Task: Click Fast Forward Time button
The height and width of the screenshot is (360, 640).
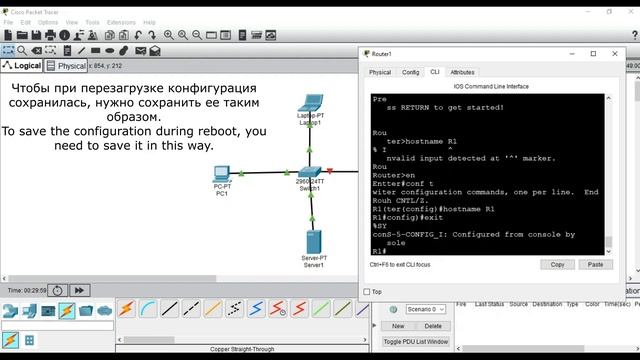Action: click(x=79, y=291)
